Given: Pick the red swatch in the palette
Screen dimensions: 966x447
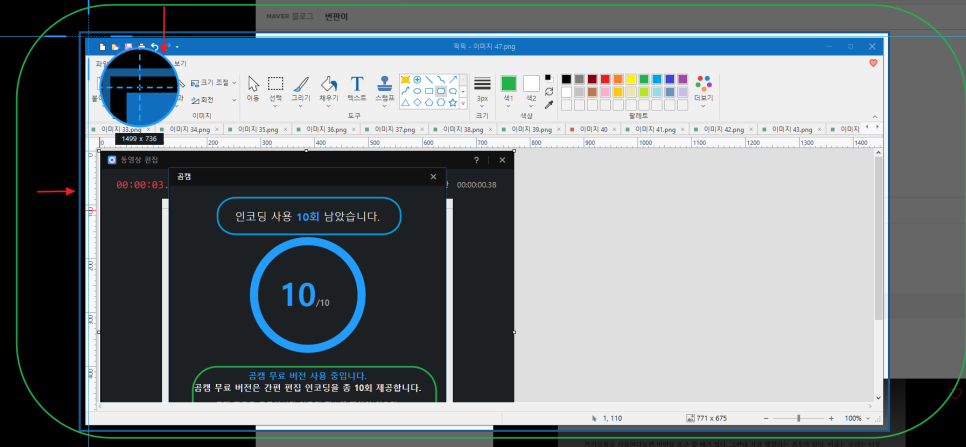Looking at the screenshot, I should [605, 79].
